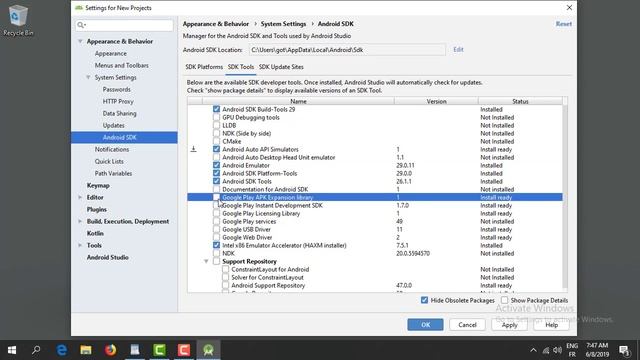Viewport: 640px width, 360px height.
Task: Sort the table by the Name column header
Action: 298,101
